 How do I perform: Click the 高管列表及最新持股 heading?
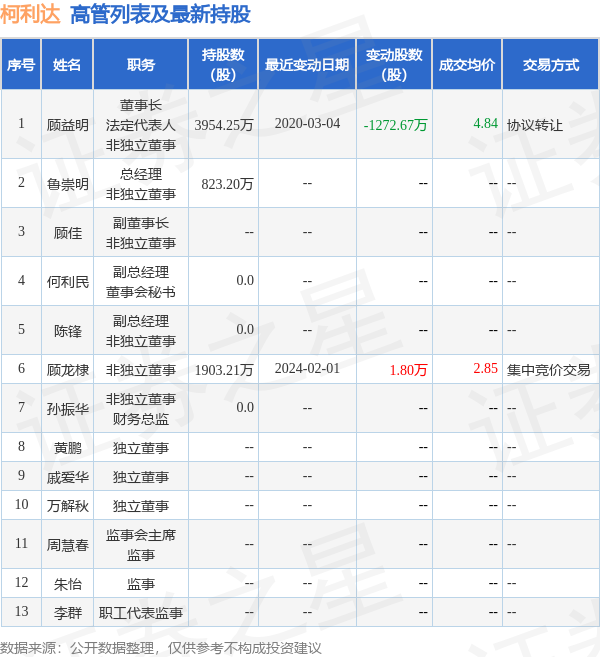coord(160,14)
